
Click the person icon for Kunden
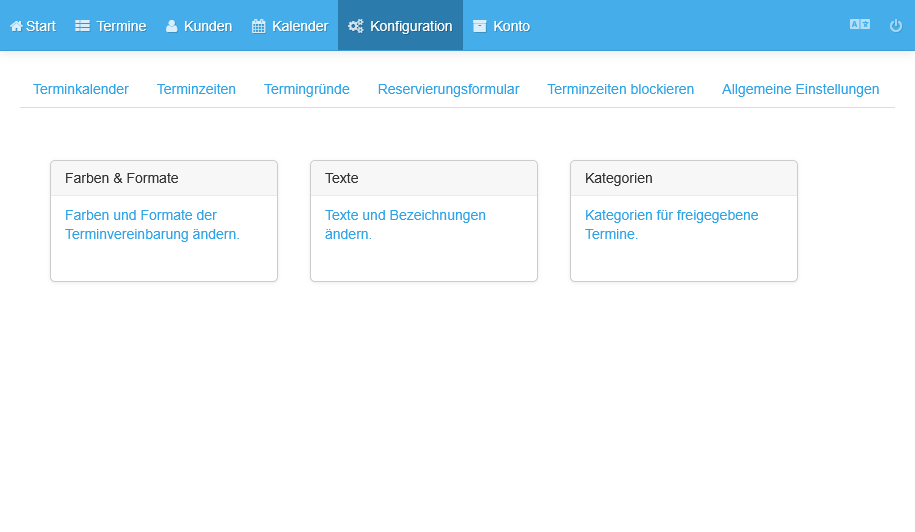[171, 26]
